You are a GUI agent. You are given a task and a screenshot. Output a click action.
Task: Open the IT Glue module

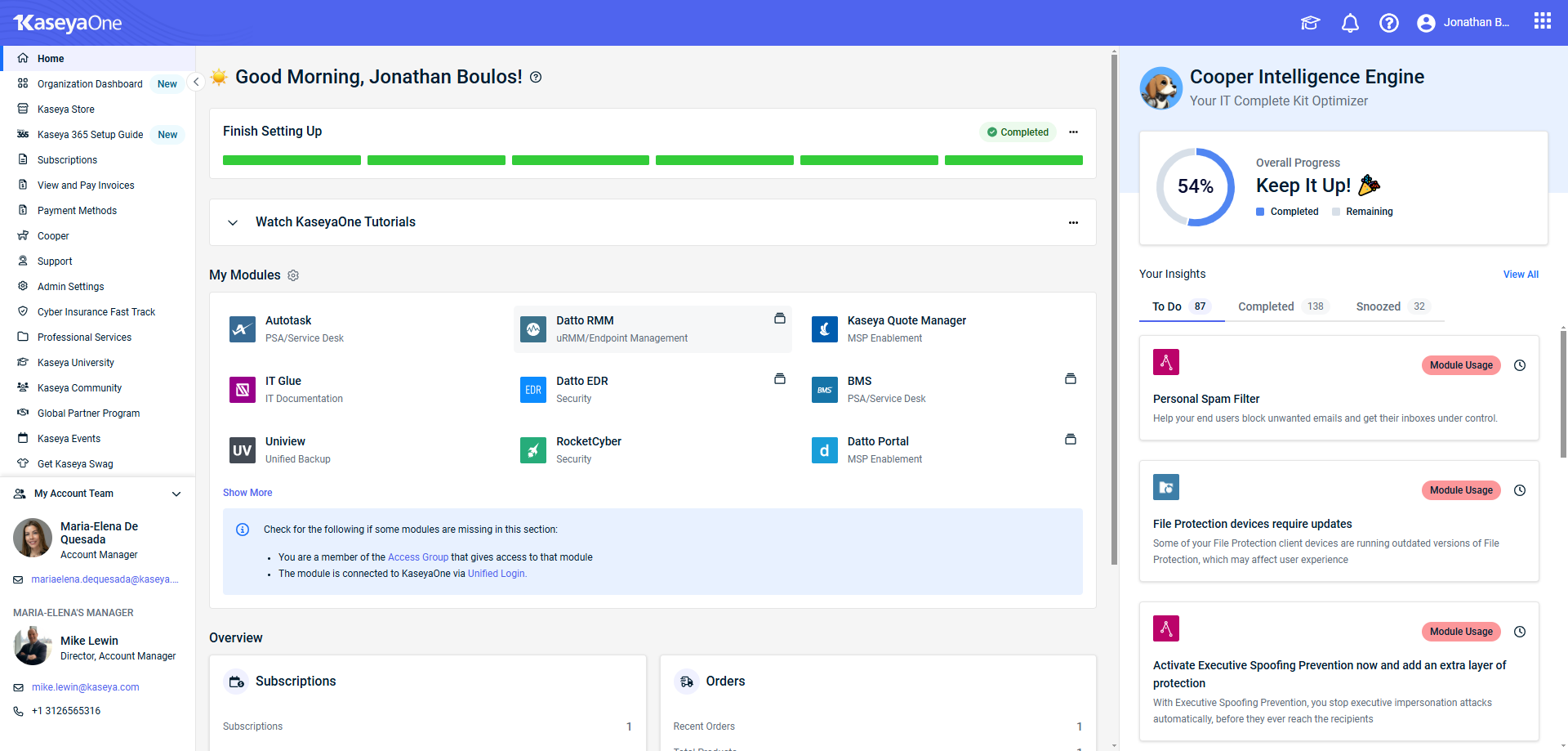(x=283, y=382)
